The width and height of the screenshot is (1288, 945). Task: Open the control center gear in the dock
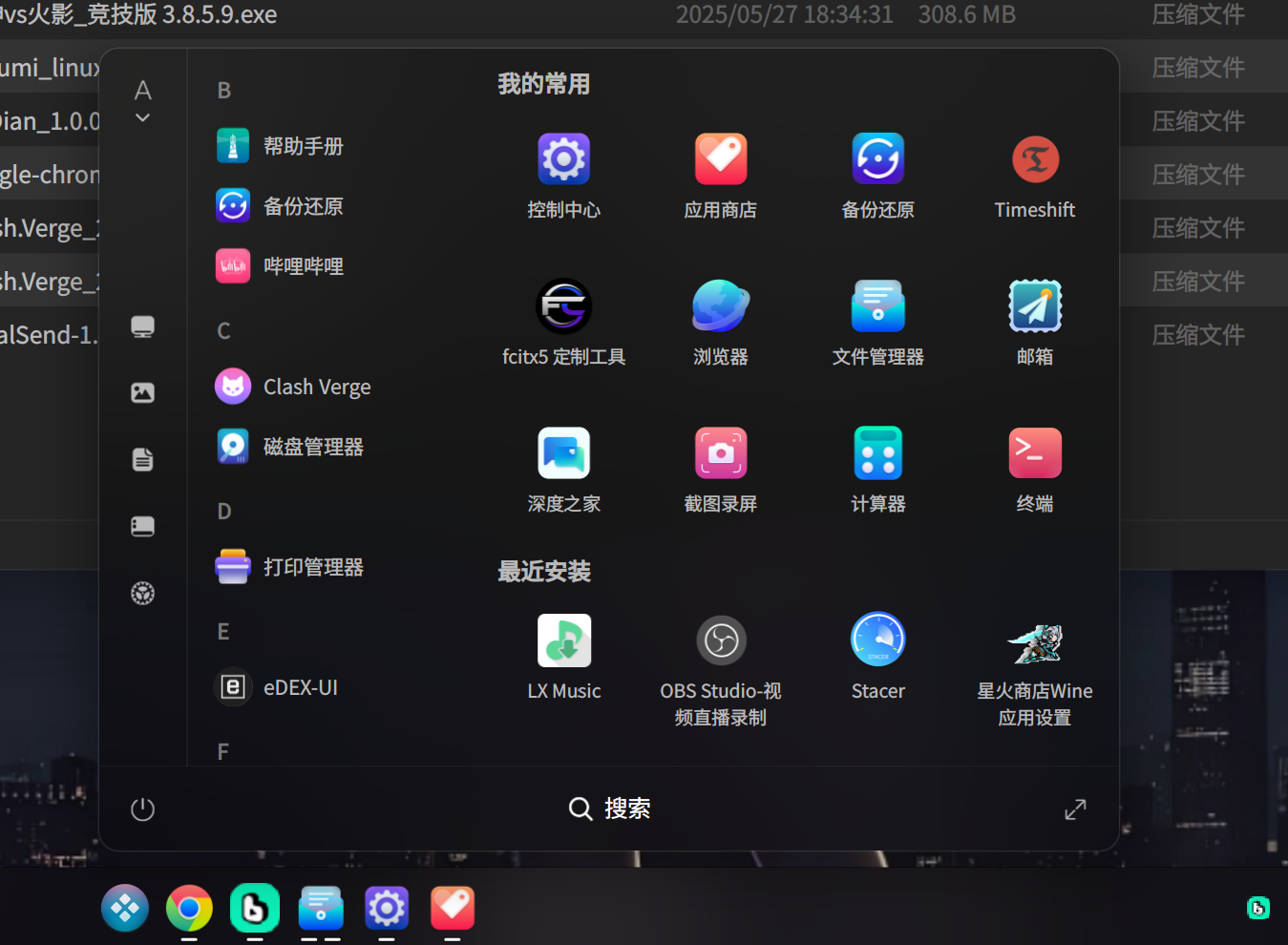(387, 908)
